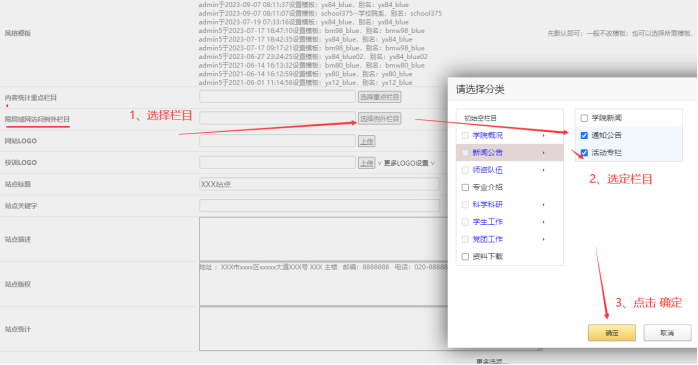Screen dimensions: 698x365
Task: Expand the 党团工作 submenu arrow
Action: (544, 239)
